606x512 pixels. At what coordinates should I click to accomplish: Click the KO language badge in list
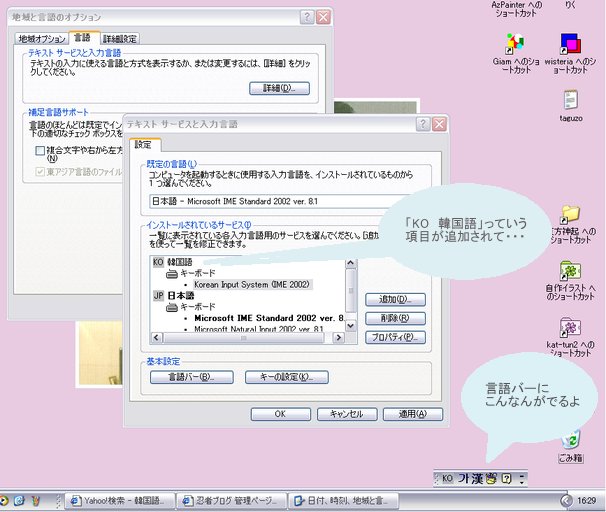pos(158,262)
